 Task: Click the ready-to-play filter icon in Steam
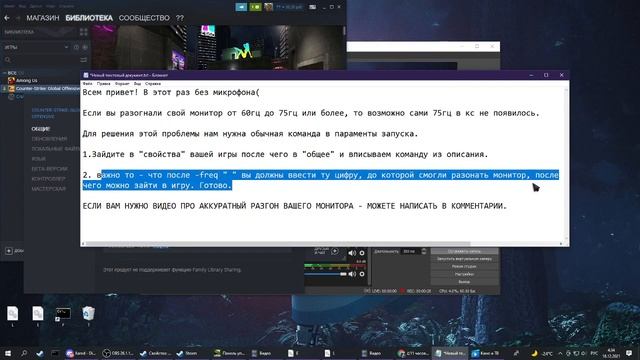85,47
